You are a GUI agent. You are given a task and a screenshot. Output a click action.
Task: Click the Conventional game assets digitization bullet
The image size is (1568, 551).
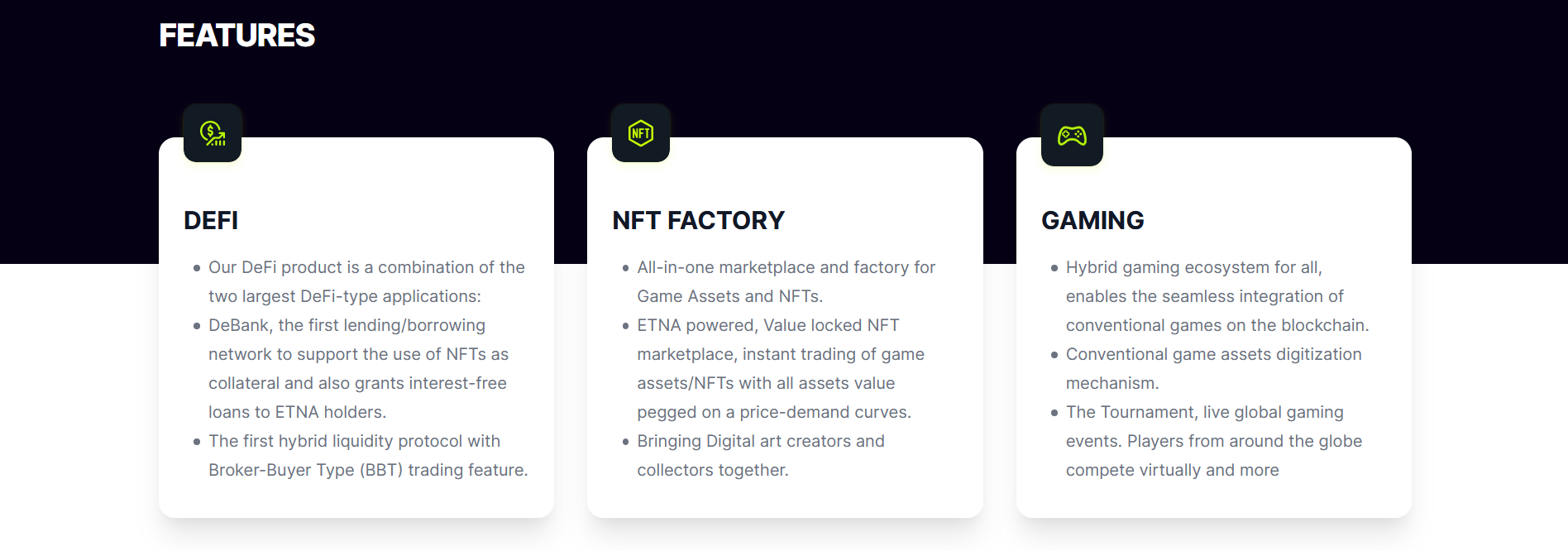(1213, 368)
